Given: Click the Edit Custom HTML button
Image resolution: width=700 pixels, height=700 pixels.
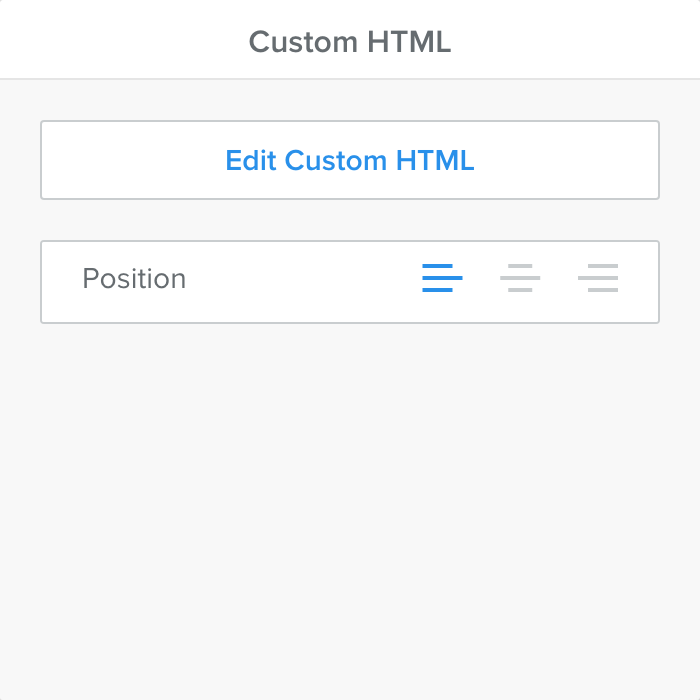Looking at the screenshot, I should click(350, 160).
